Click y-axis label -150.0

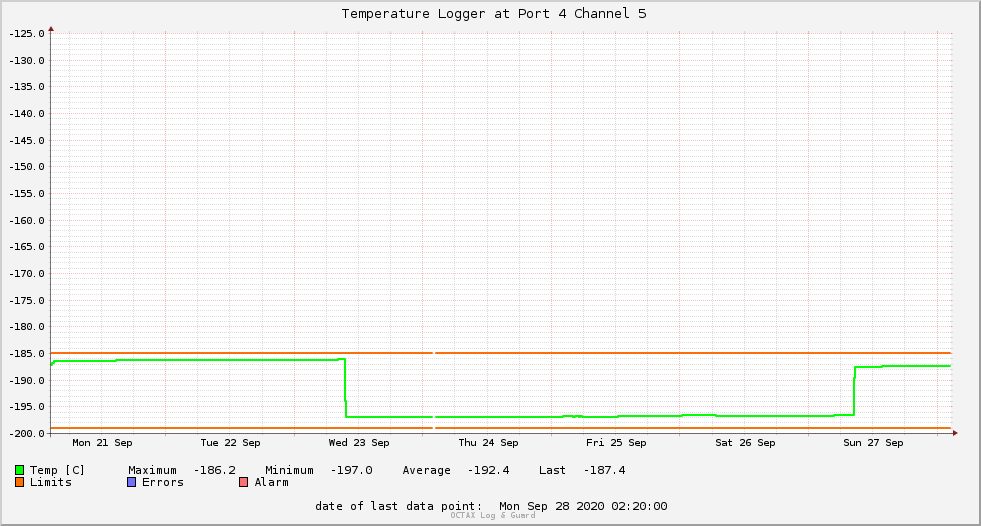27,167
